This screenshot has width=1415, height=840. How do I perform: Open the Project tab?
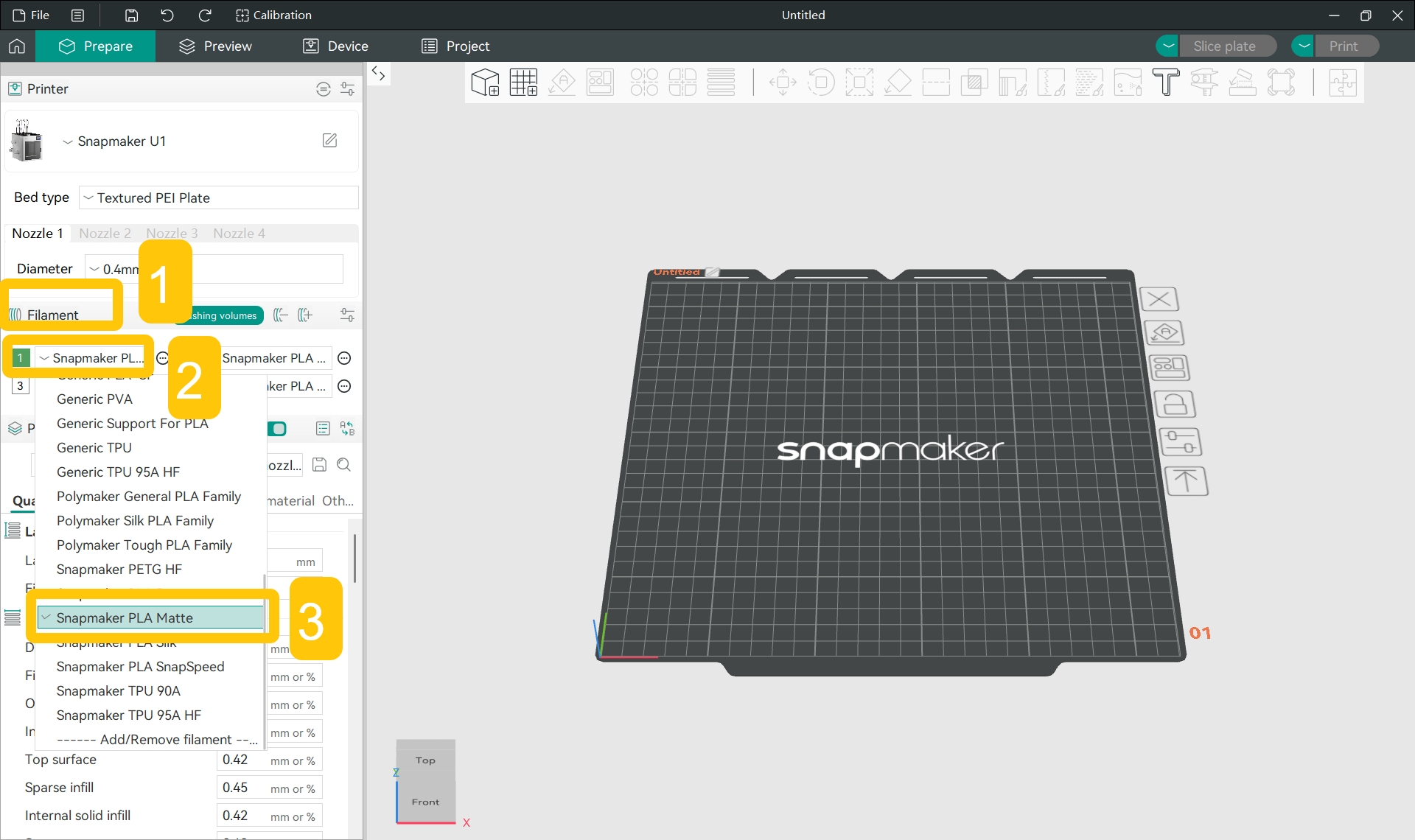455,46
